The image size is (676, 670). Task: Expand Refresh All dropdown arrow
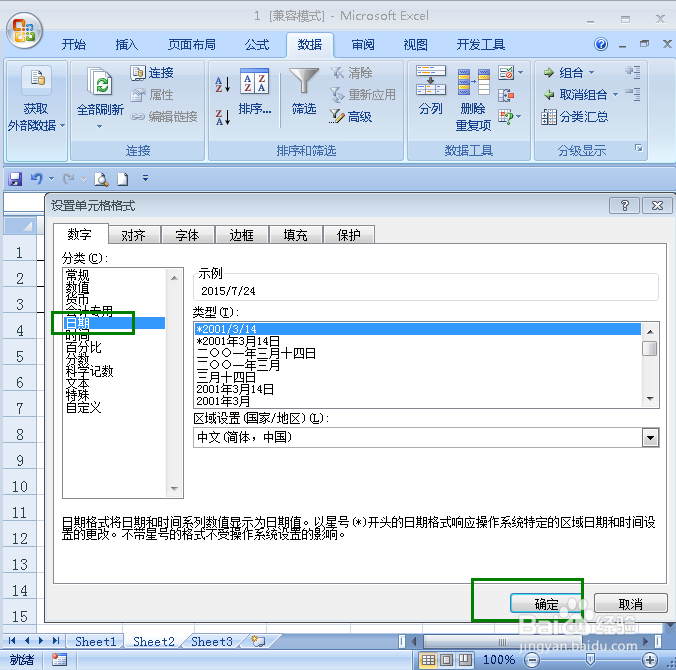[x=100, y=126]
